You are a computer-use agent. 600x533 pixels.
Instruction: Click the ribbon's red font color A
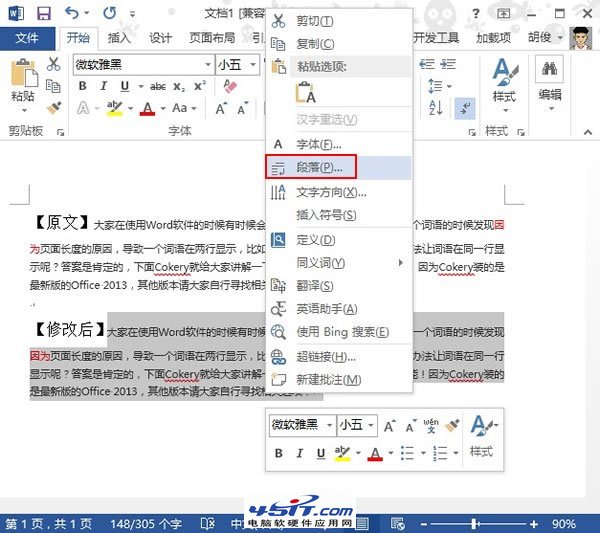coord(148,108)
